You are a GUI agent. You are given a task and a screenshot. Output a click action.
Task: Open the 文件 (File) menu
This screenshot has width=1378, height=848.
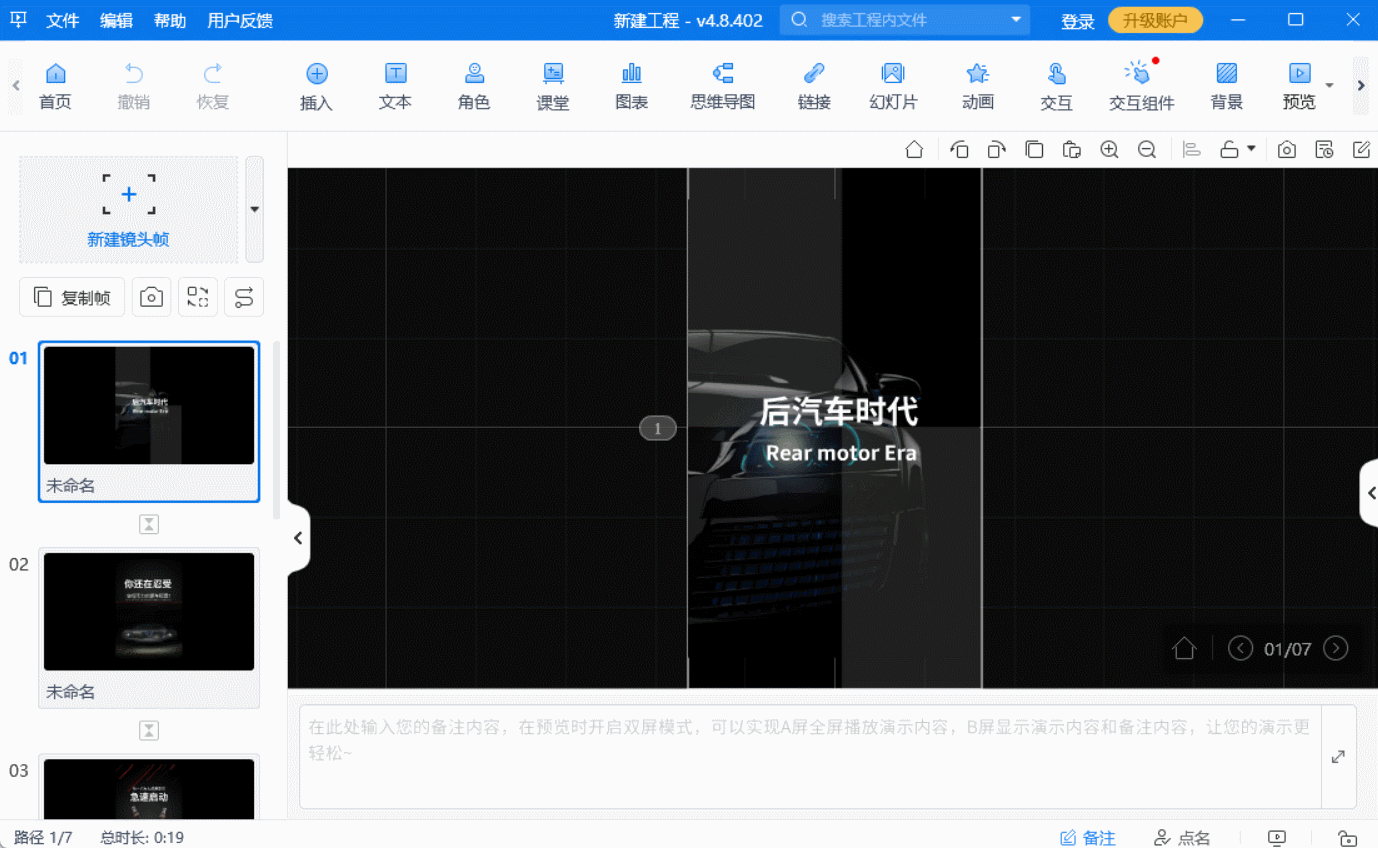[x=63, y=20]
